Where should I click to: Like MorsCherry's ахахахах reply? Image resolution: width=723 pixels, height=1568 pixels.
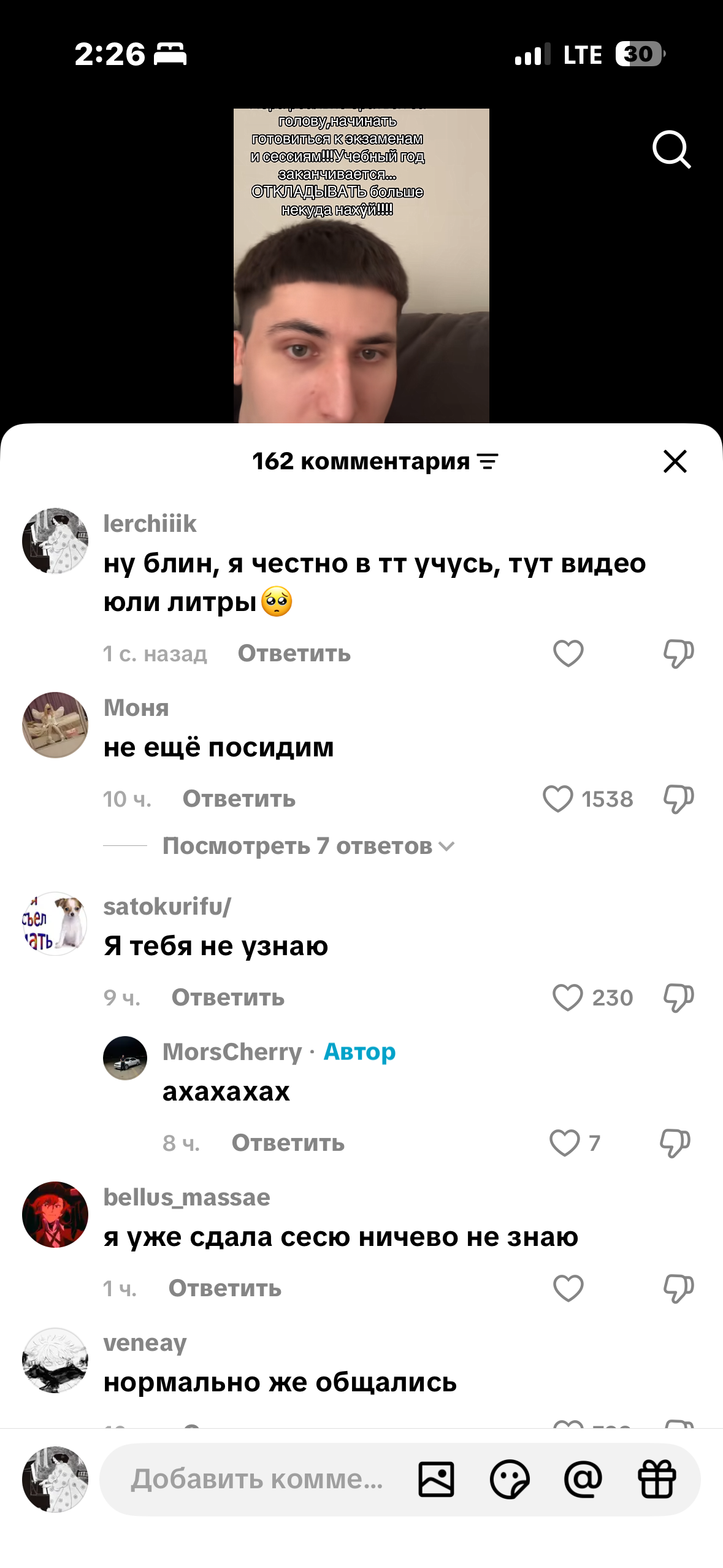(x=565, y=1143)
